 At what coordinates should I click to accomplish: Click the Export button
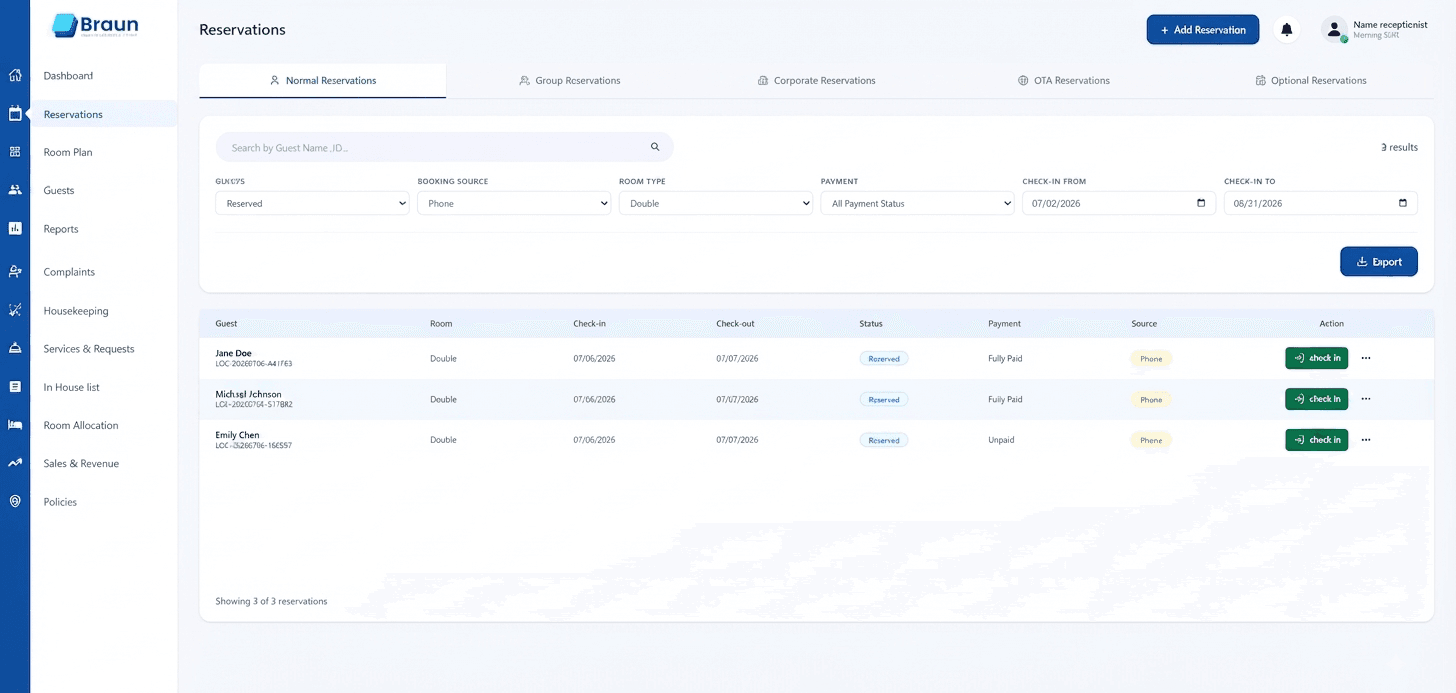[1379, 261]
